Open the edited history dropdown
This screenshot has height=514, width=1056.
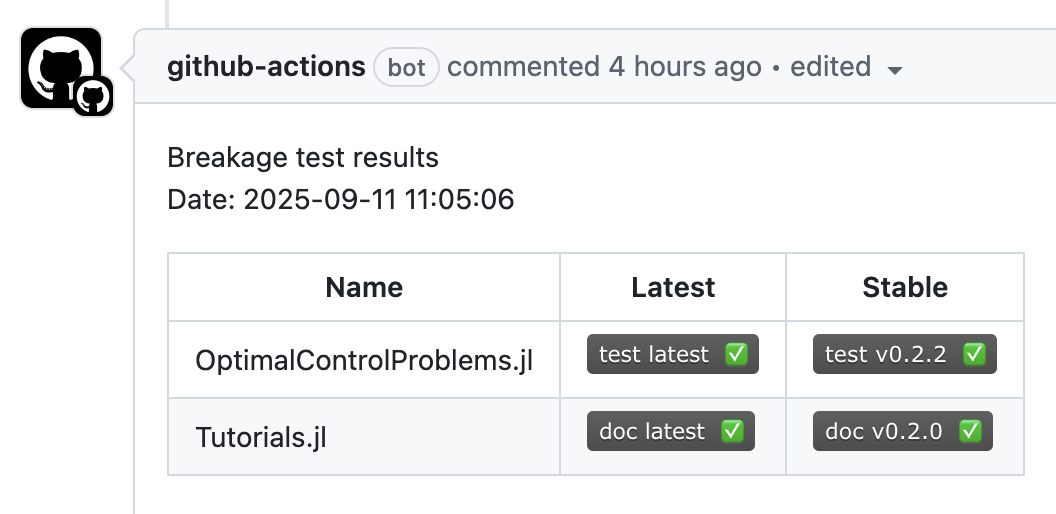[830, 67]
